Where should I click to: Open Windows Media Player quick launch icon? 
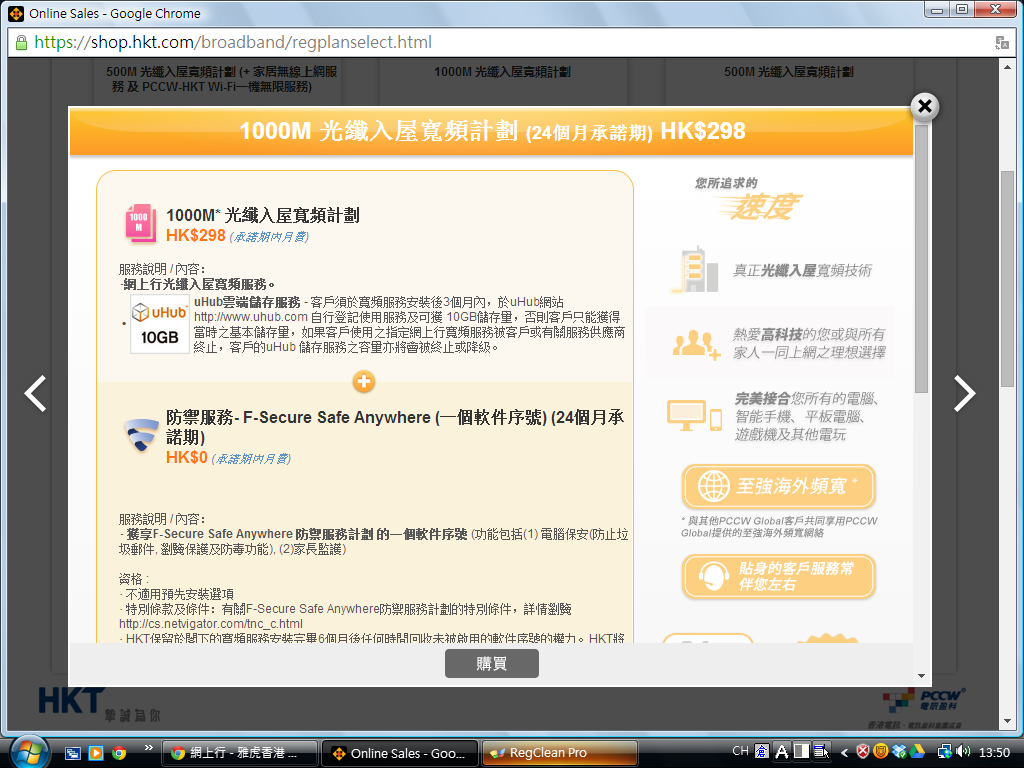95,753
